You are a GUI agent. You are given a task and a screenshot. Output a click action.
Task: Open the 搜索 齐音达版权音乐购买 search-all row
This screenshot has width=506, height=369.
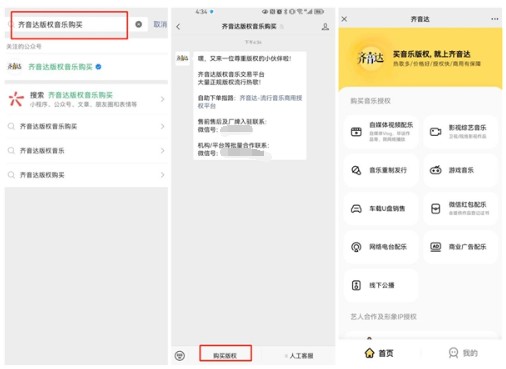click(86, 99)
